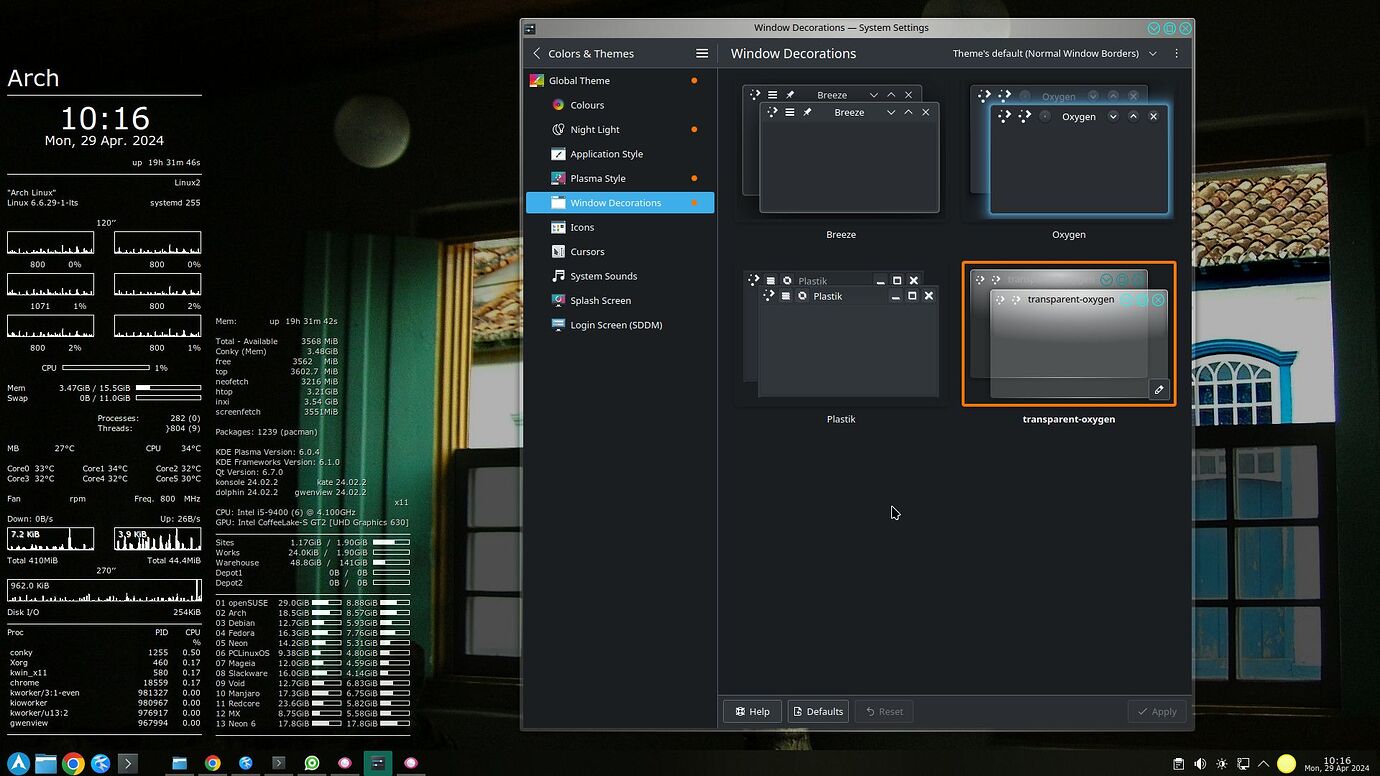Click the Help button

click(x=752, y=711)
